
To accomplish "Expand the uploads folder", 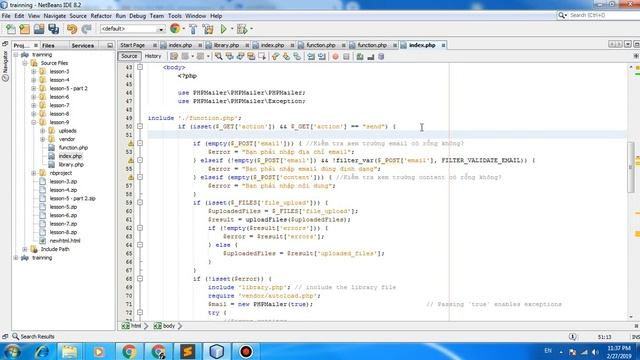I will click(42, 131).
